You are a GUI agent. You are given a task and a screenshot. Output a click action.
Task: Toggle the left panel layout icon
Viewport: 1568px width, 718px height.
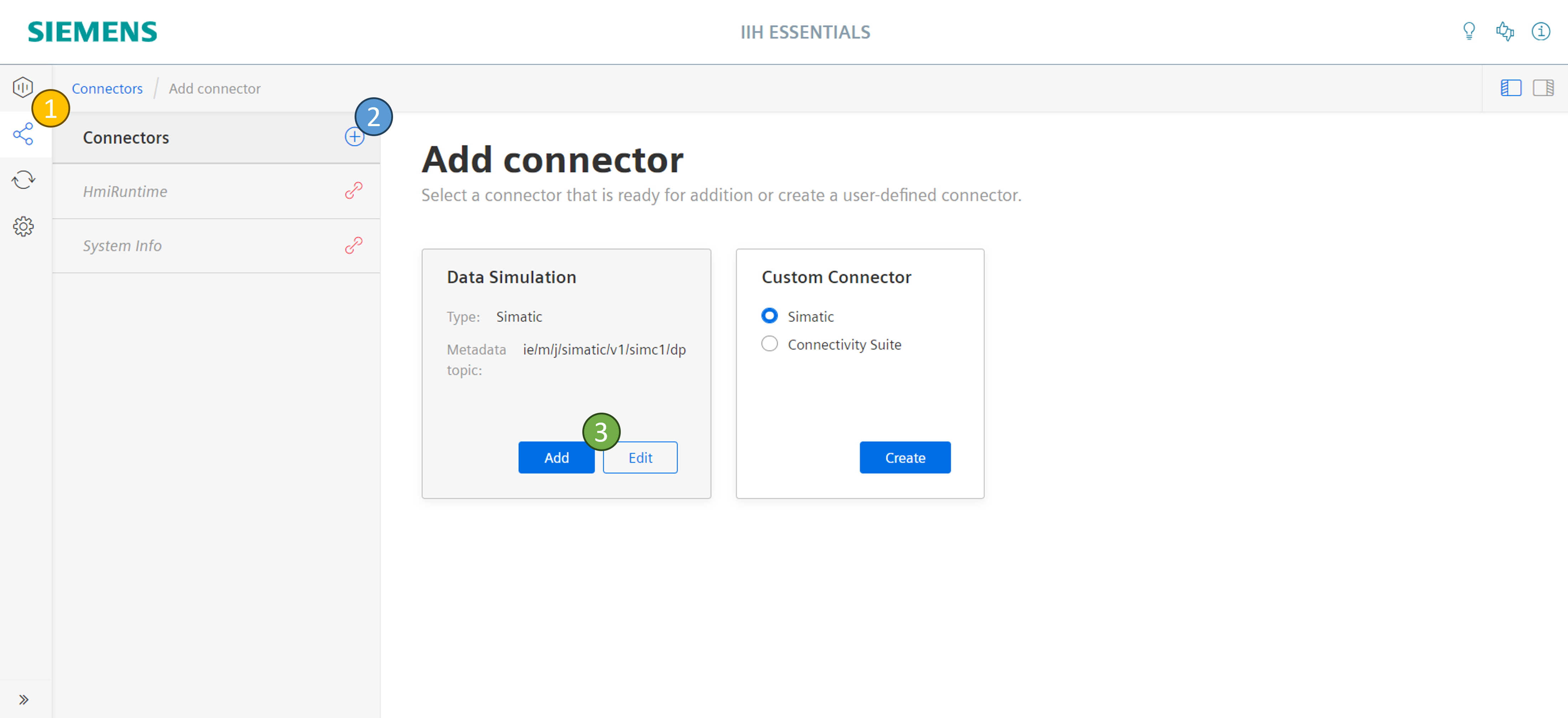pyautogui.click(x=1511, y=88)
